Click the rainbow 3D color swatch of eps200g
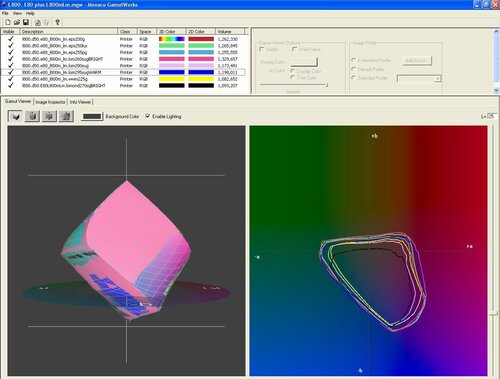 (172, 39)
